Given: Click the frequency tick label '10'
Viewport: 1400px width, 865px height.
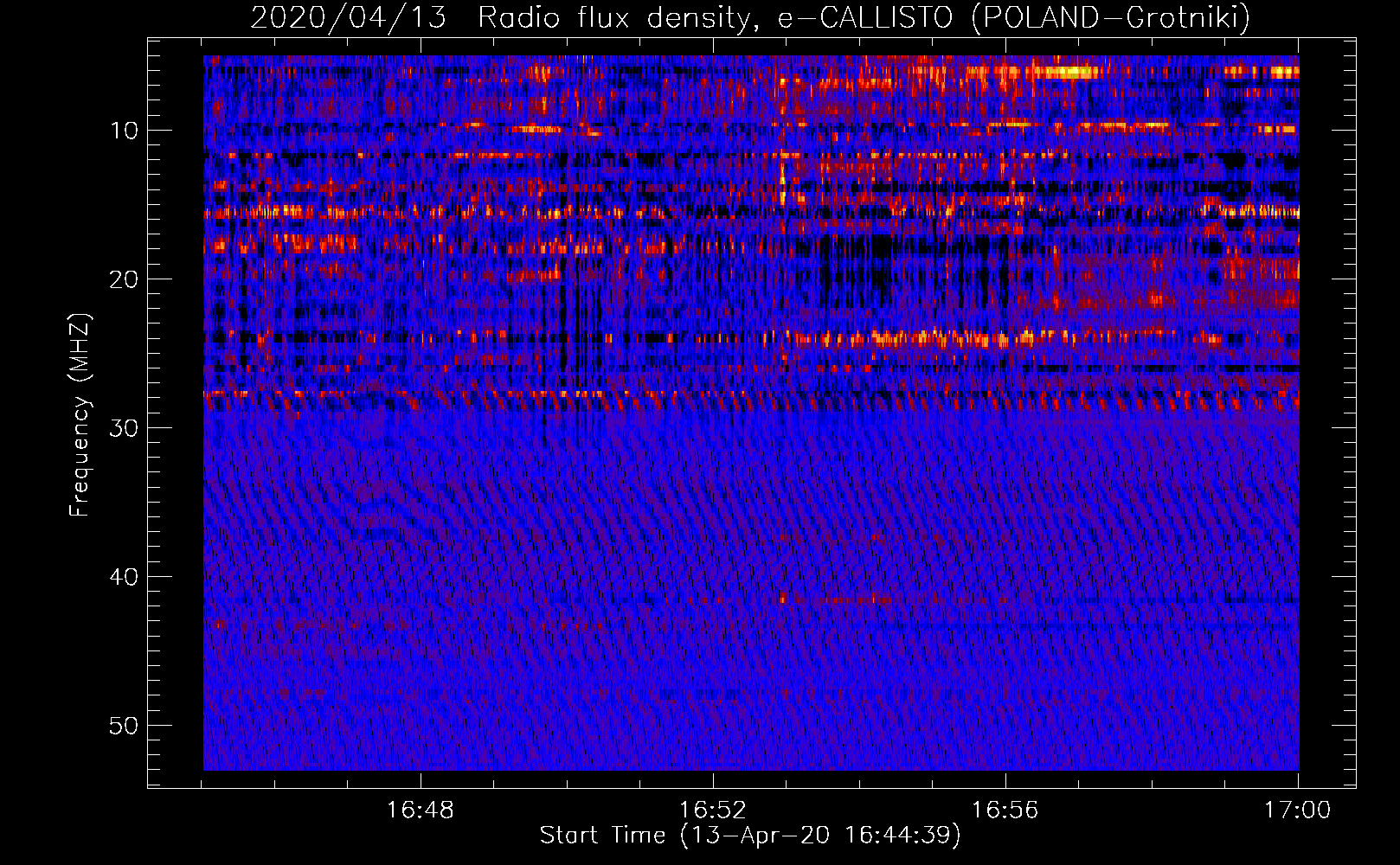Looking at the screenshot, I should tap(124, 131).
